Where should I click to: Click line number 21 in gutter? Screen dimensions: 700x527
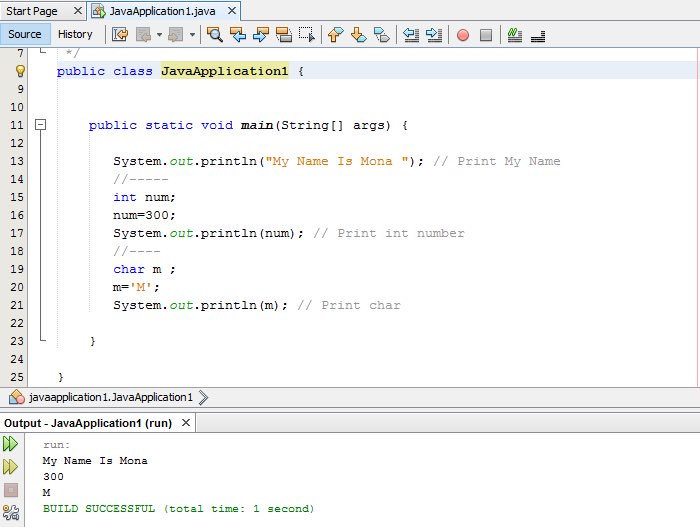[x=17, y=305]
